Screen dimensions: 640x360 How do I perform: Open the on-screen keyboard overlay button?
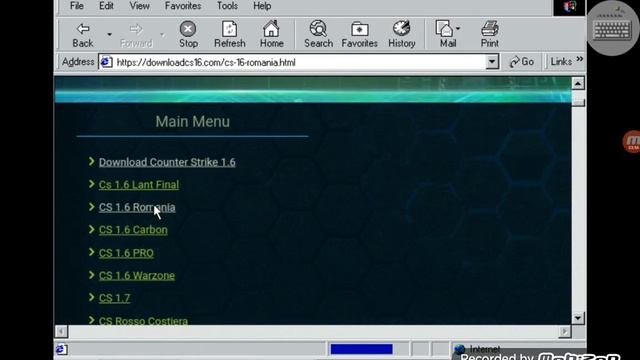tap(613, 29)
